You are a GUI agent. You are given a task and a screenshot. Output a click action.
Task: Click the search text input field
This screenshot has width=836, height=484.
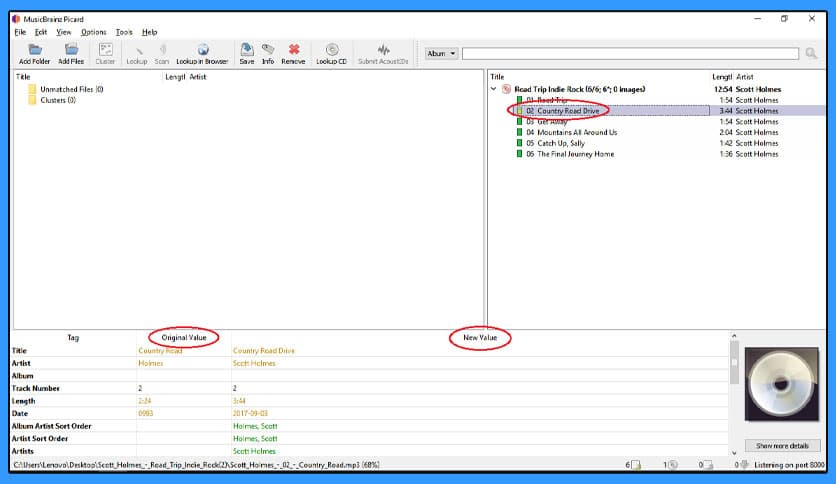pos(630,53)
